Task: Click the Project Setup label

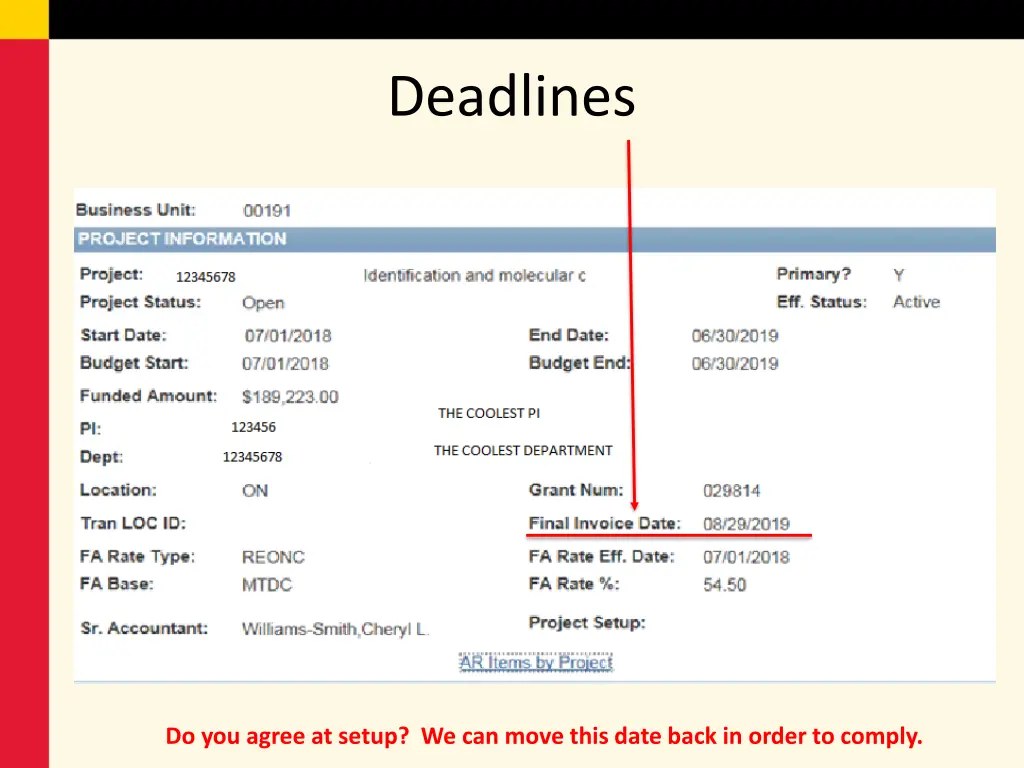Action: pyautogui.click(x=586, y=623)
